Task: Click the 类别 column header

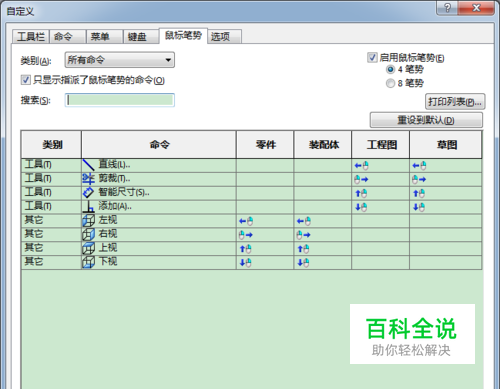Action: pos(51,144)
